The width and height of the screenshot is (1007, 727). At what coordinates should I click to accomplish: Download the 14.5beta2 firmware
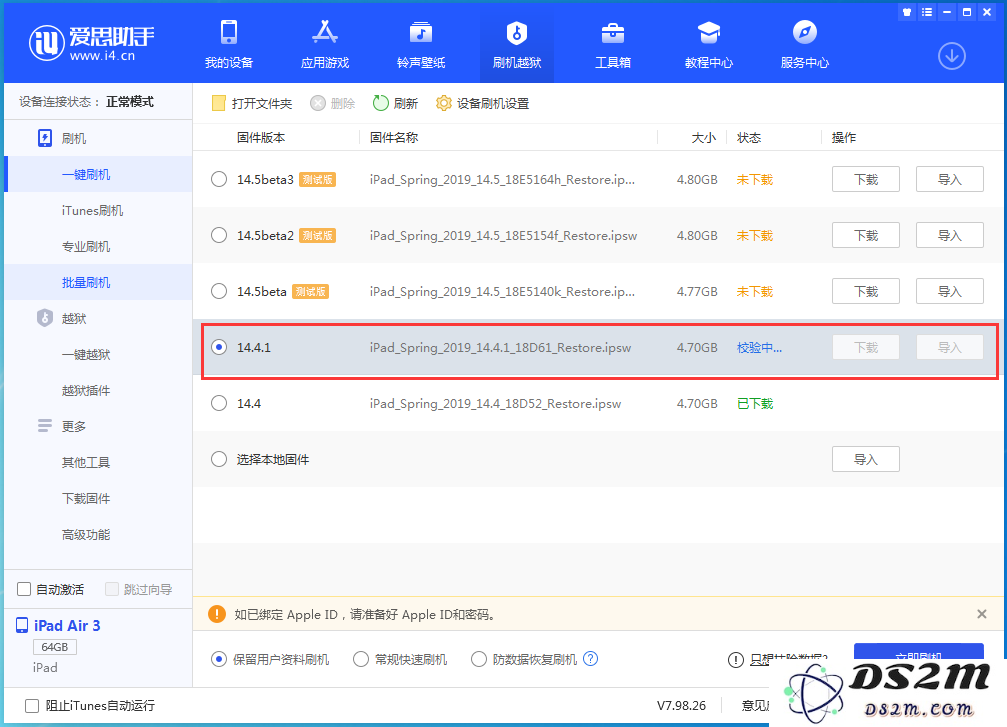click(x=866, y=235)
